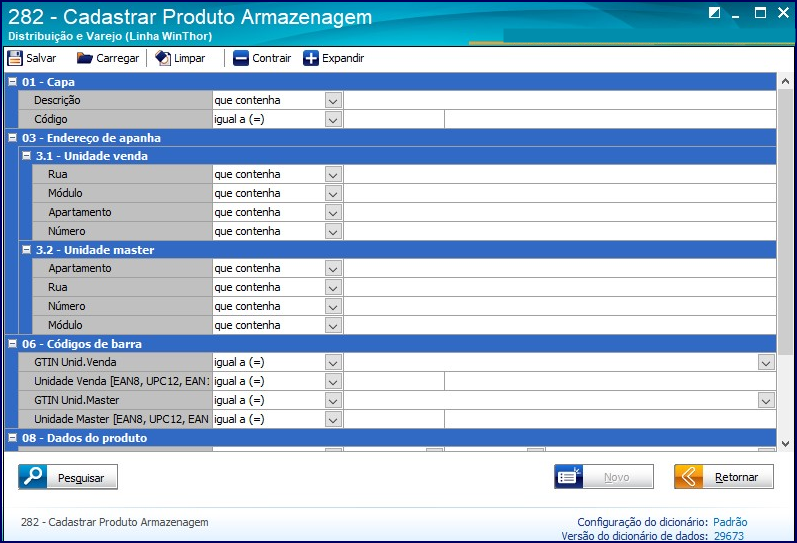
Task: Open GTIN Unid.Master value dropdown arrow
Action: (x=766, y=401)
